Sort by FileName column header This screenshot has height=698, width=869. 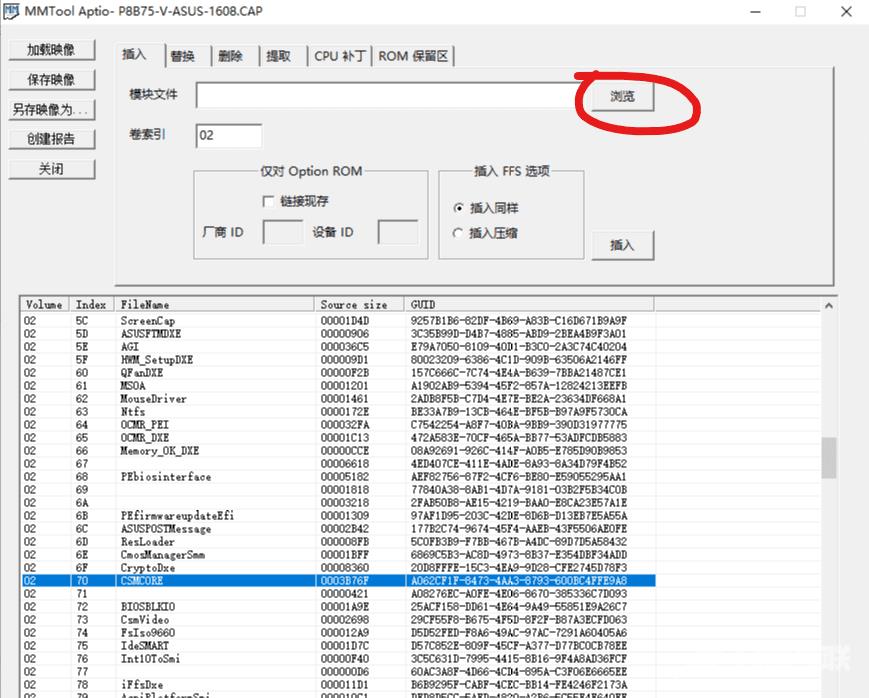(214, 304)
